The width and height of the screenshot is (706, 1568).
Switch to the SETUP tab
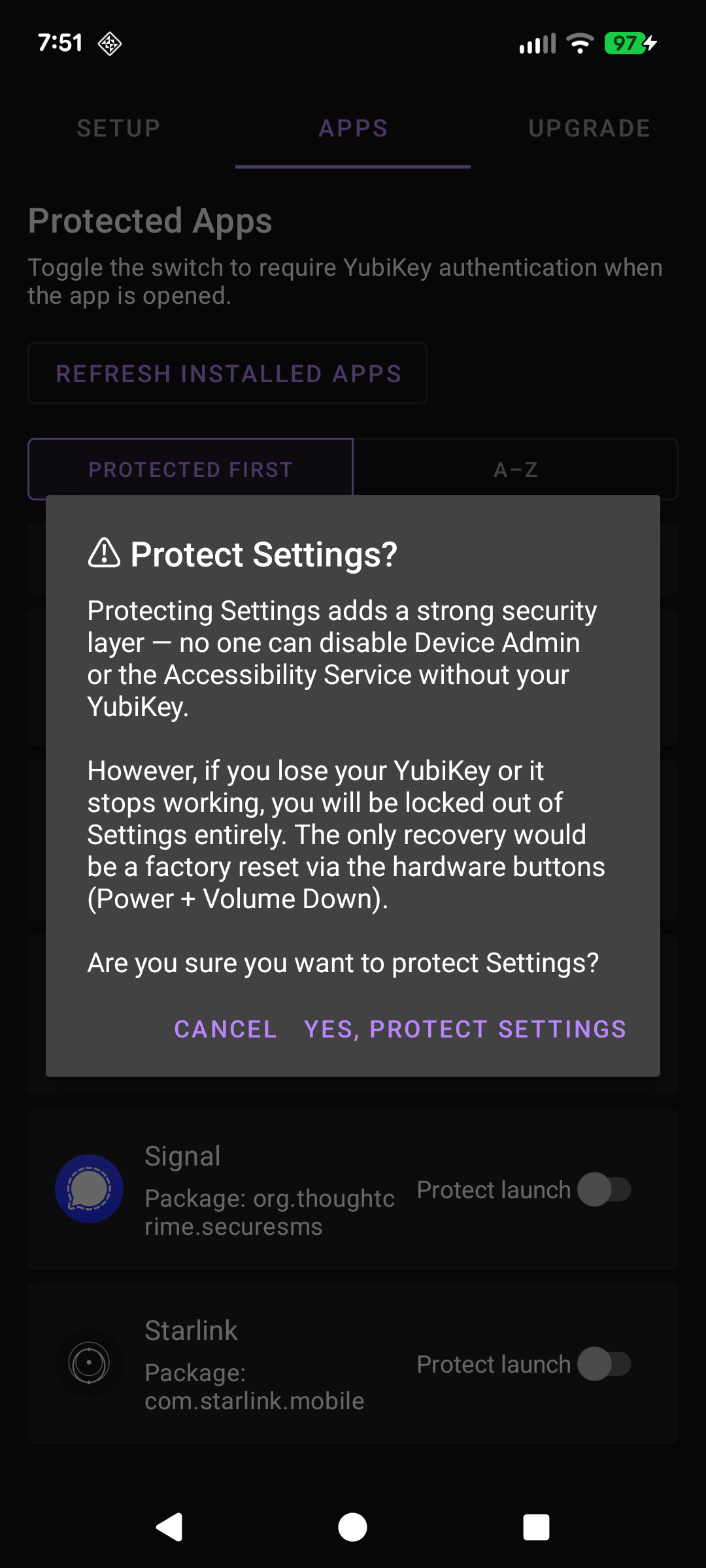(118, 127)
